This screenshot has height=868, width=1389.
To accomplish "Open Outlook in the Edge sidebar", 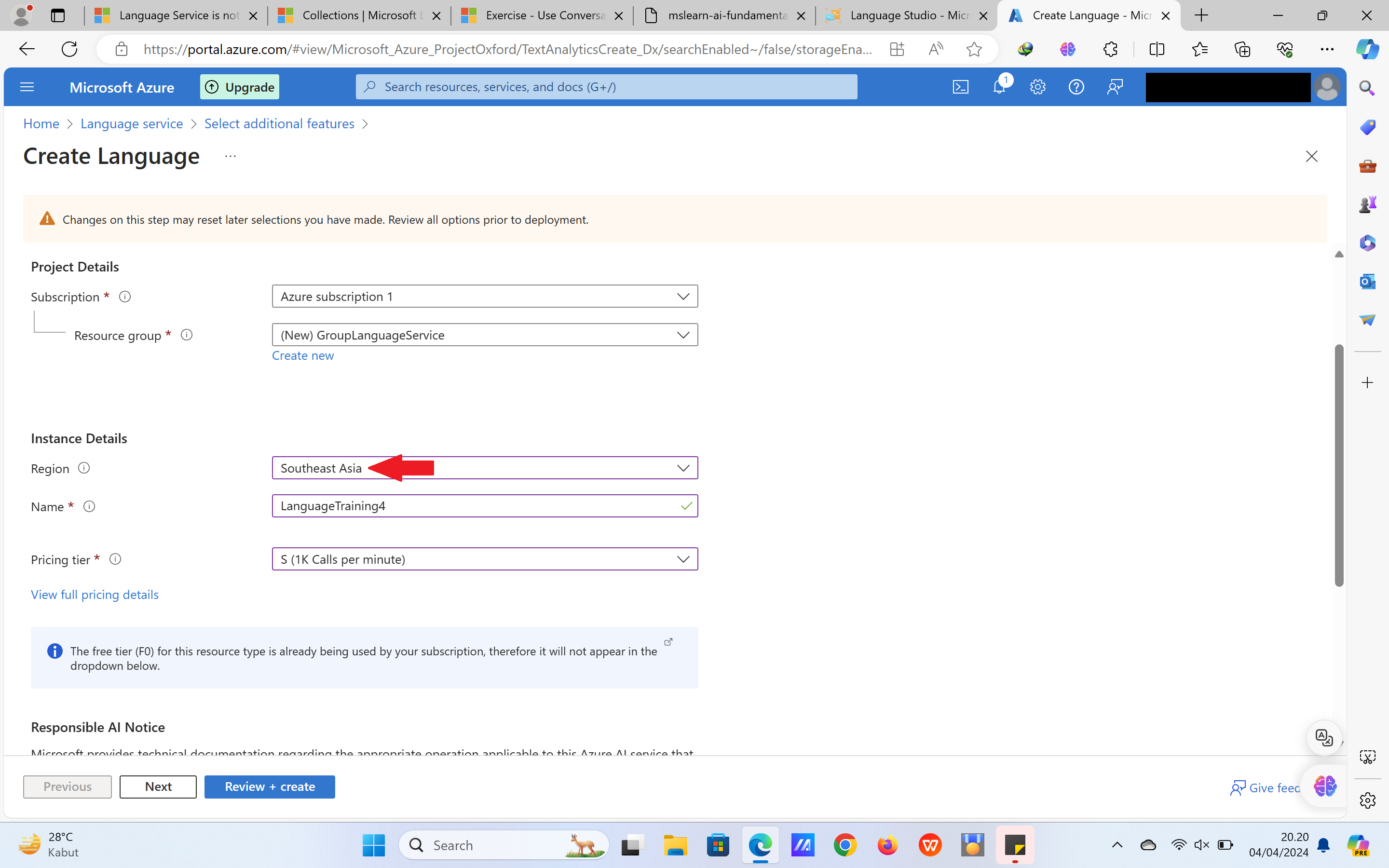I will point(1367,281).
